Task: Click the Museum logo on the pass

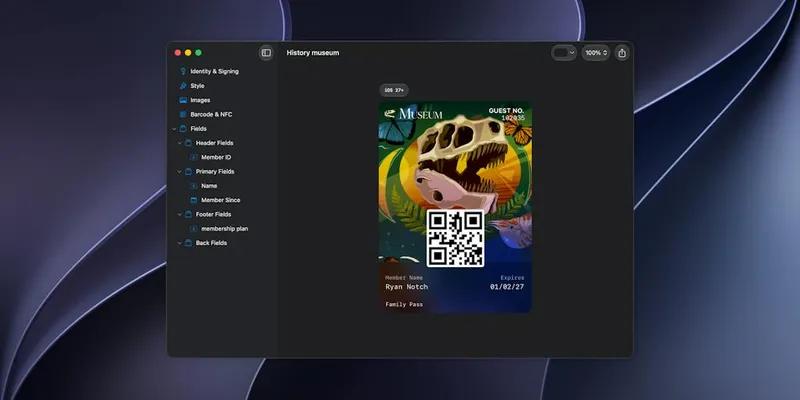Action: (x=413, y=114)
